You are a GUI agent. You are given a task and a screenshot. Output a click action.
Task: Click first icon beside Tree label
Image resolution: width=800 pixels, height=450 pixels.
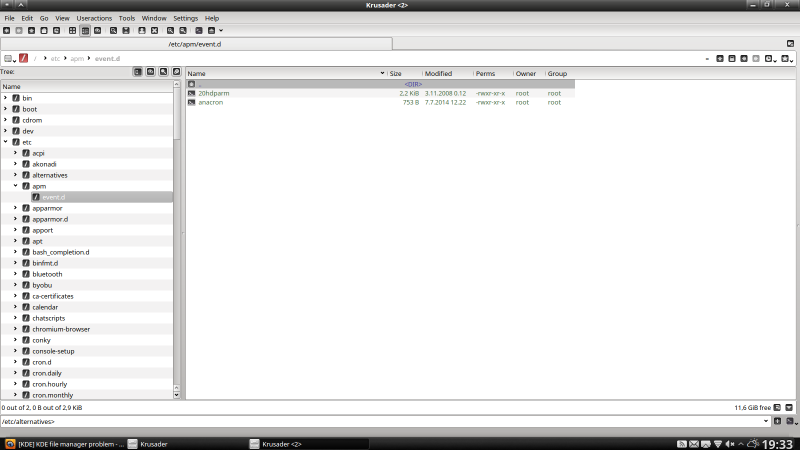pos(138,72)
